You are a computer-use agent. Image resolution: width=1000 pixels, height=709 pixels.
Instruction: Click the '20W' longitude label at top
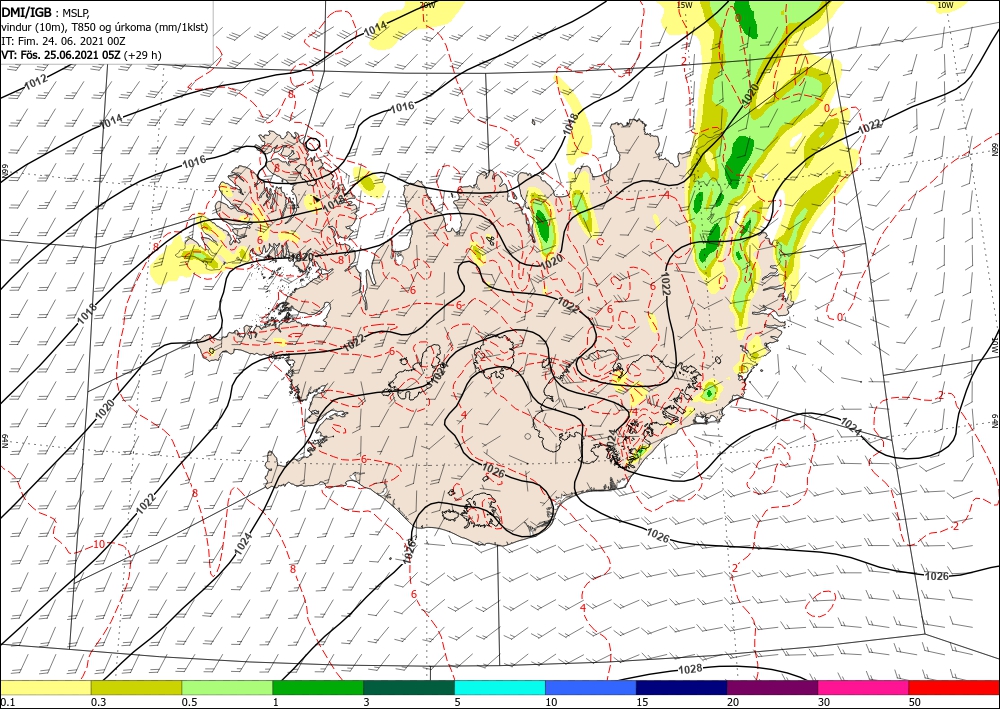(427, 6)
